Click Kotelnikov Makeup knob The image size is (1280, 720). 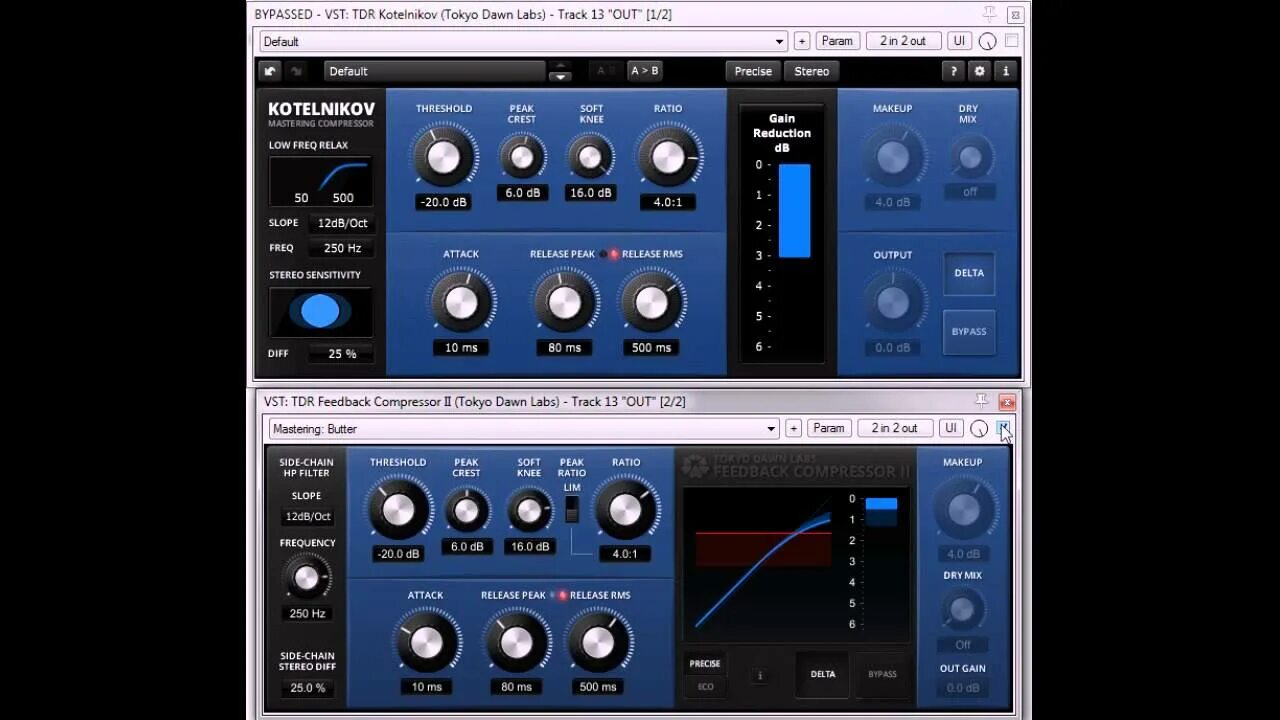pos(892,157)
